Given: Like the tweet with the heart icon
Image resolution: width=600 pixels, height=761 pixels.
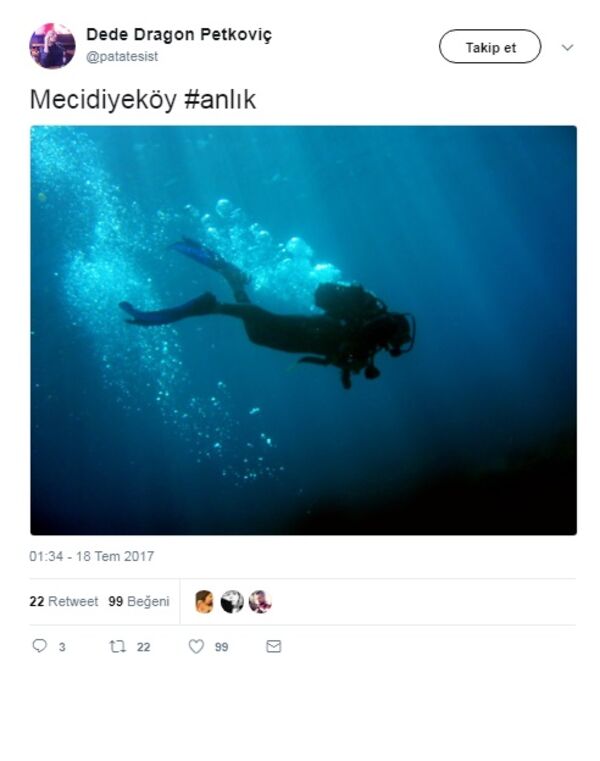Looking at the screenshot, I should pos(196,646).
